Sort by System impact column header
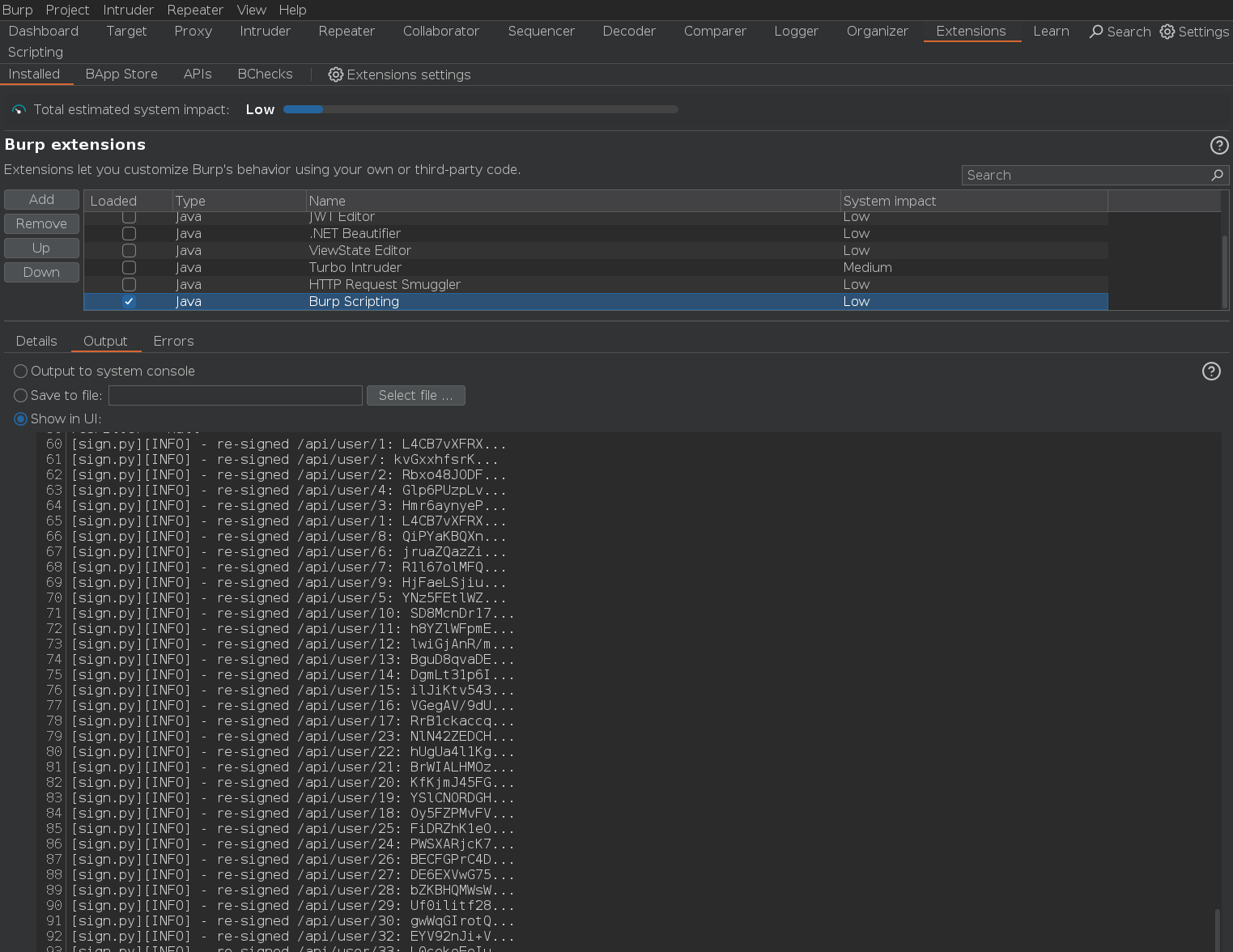 pos(974,202)
